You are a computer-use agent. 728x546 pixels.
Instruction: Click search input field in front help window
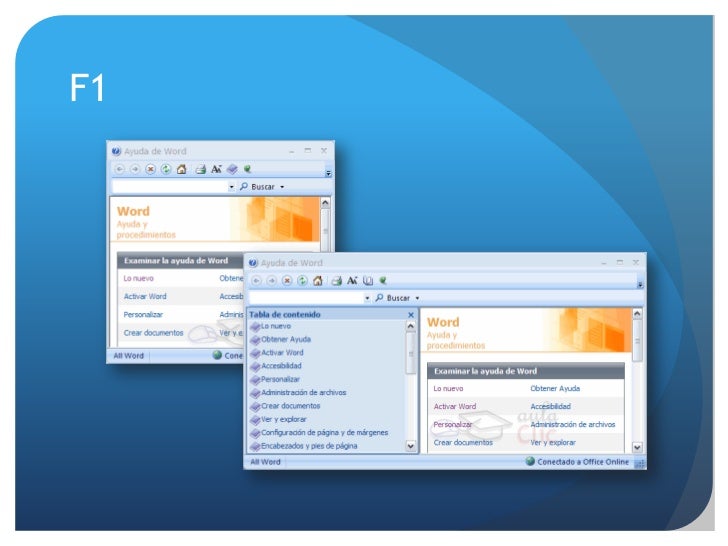tap(306, 298)
